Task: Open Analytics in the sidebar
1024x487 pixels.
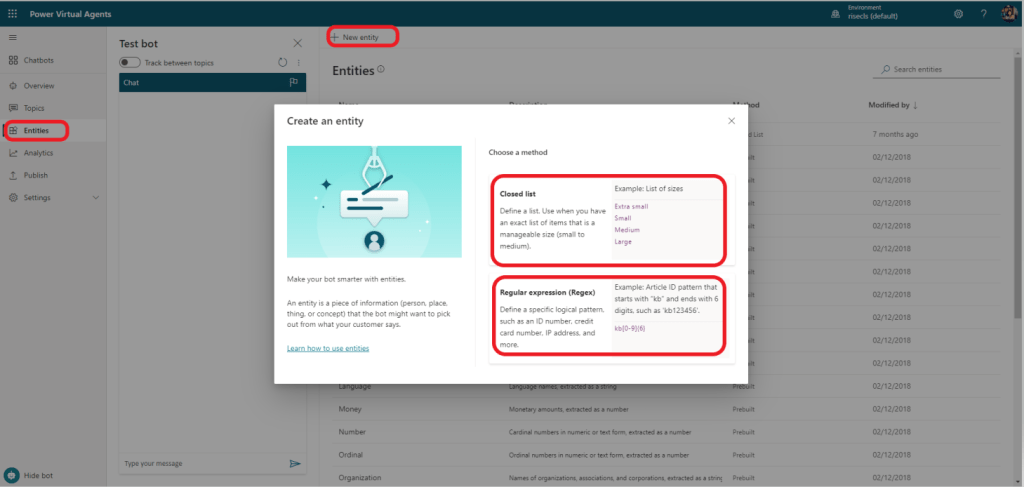Action: [38, 153]
